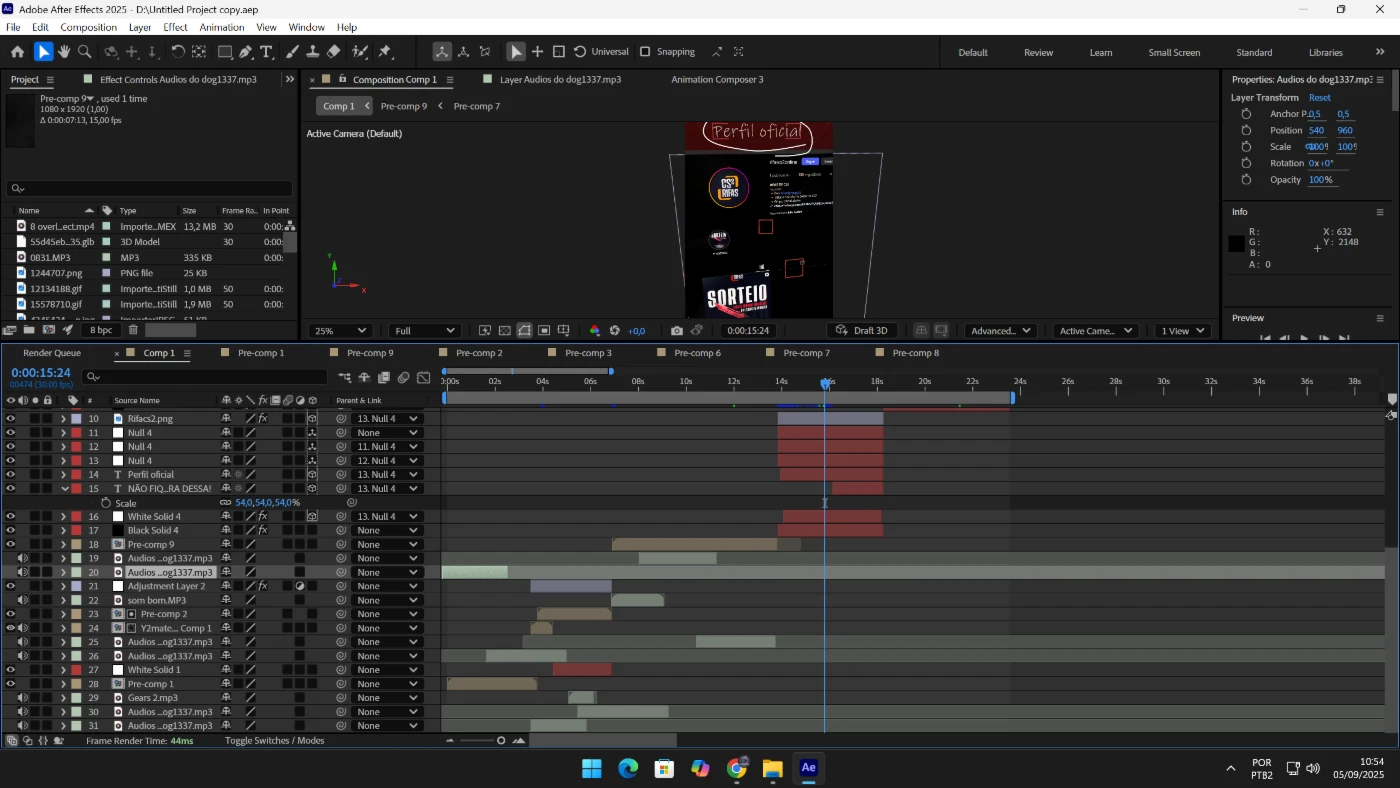Select the Hand tool
This screenshot has width=1400, height=788.
pos(64,52)
